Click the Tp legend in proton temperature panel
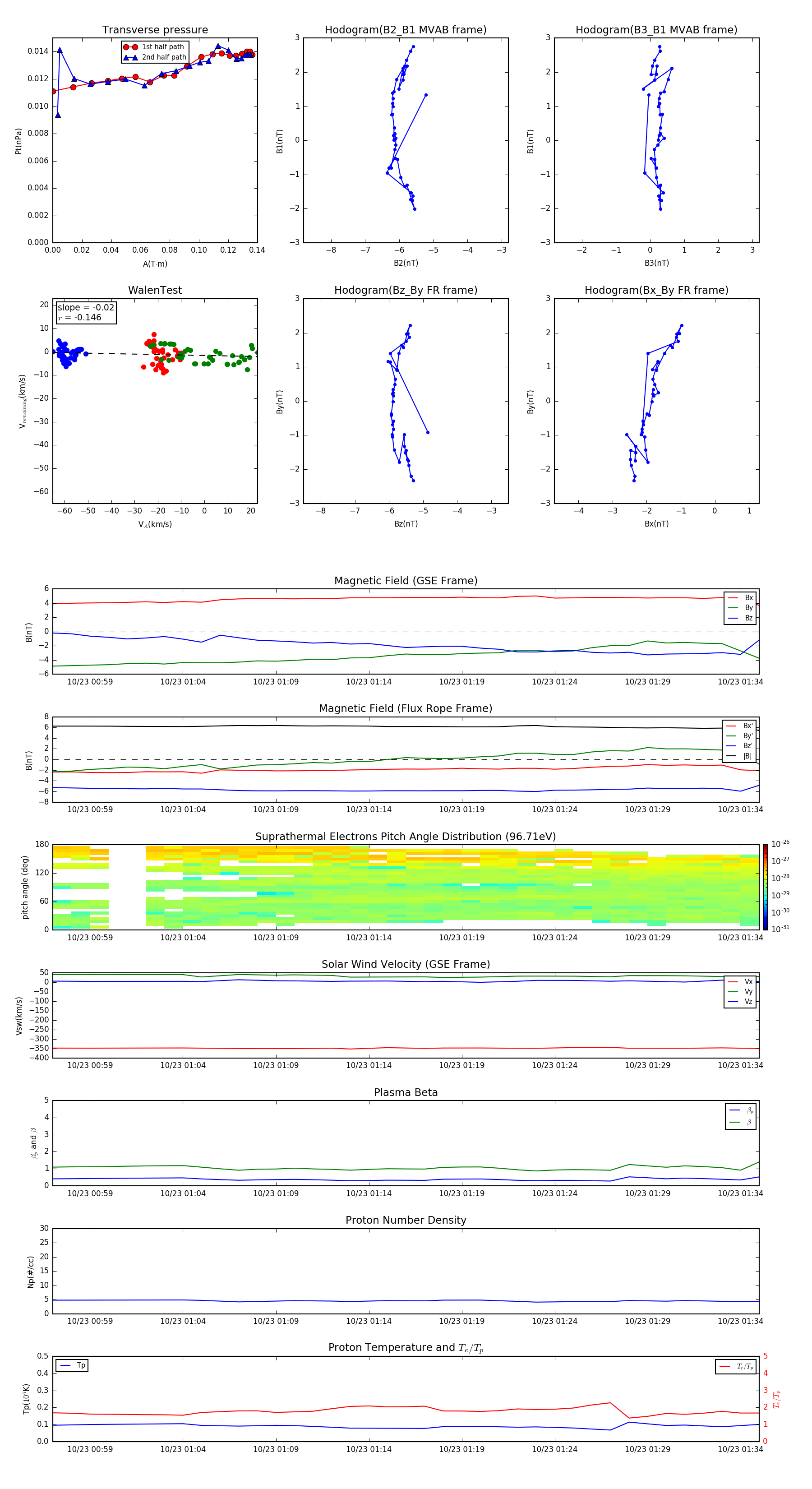Viewport: 812px width, 1489px height. [x=72, y=1365]
